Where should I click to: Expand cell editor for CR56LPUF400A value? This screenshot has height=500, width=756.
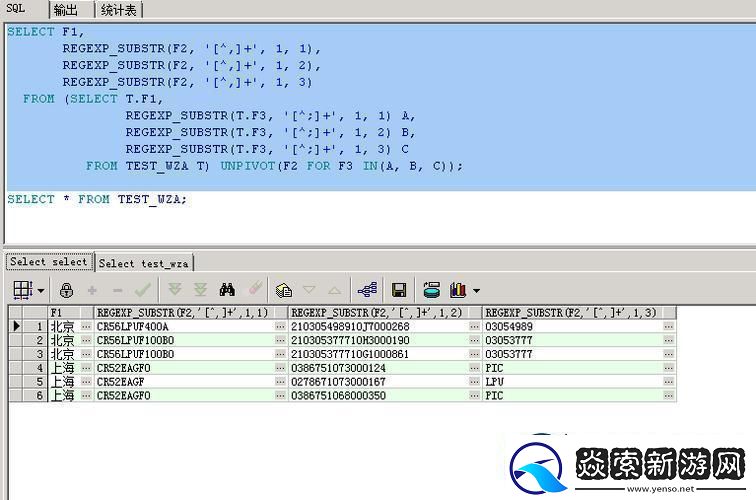tap(280, 327)
